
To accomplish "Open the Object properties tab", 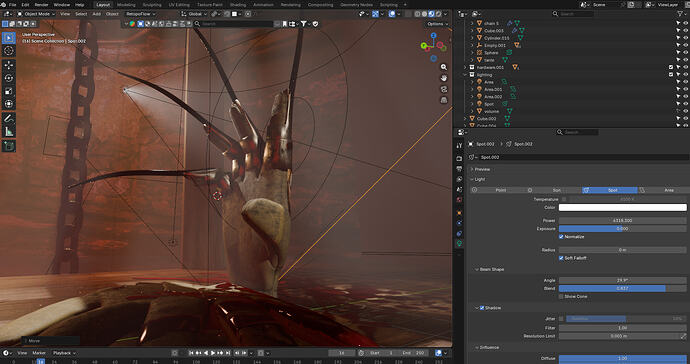I will (459, 213).
